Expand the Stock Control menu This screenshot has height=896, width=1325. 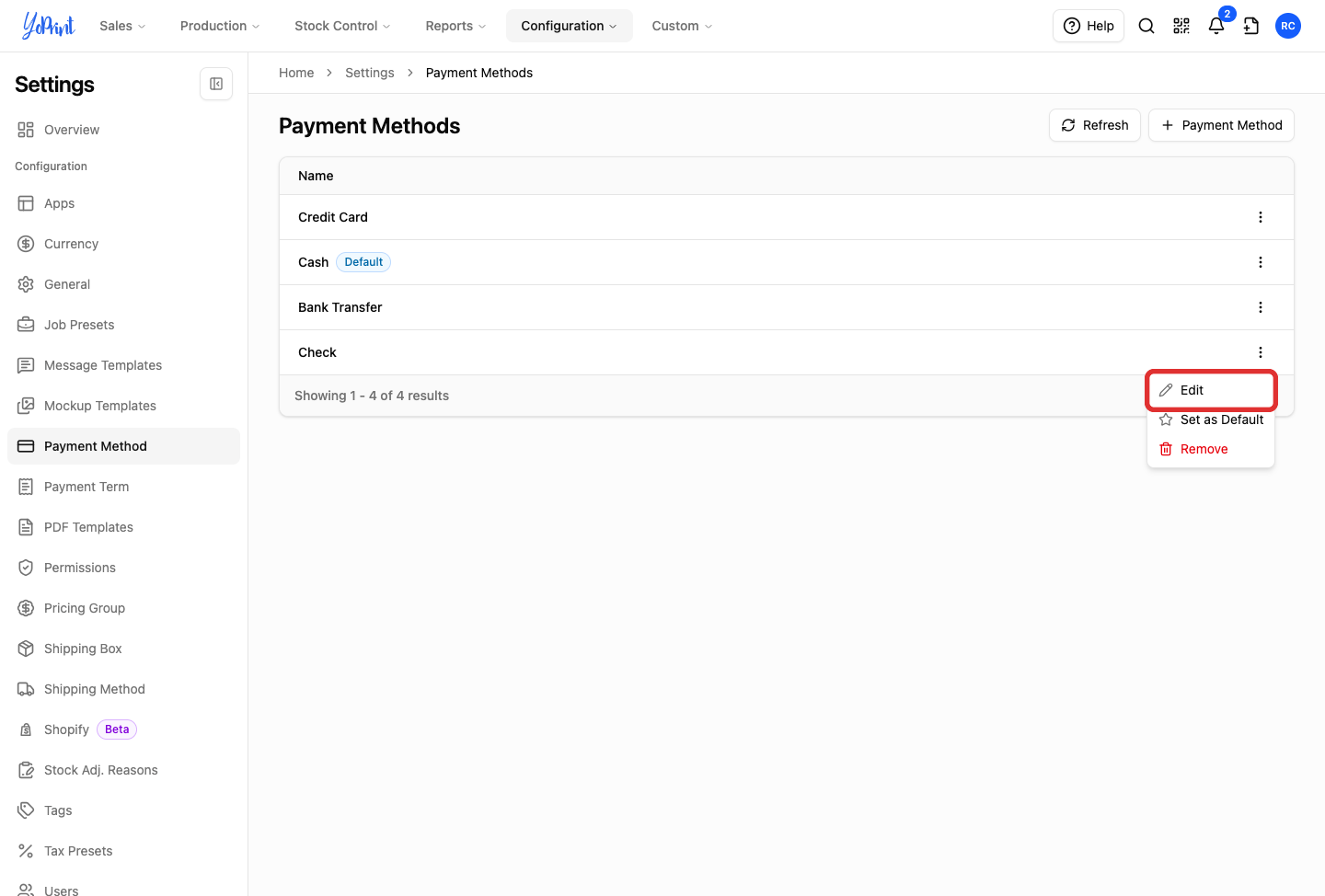coord(342,26)
